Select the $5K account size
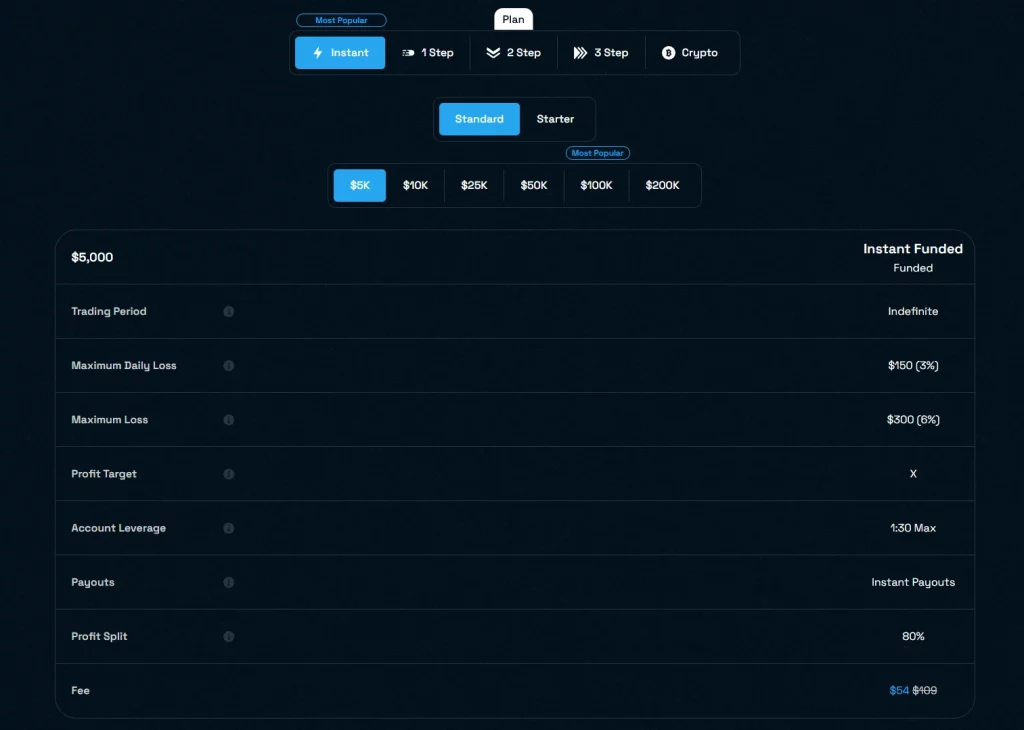The height and width of the screenshot is (730, 1024). click(360, 185)
